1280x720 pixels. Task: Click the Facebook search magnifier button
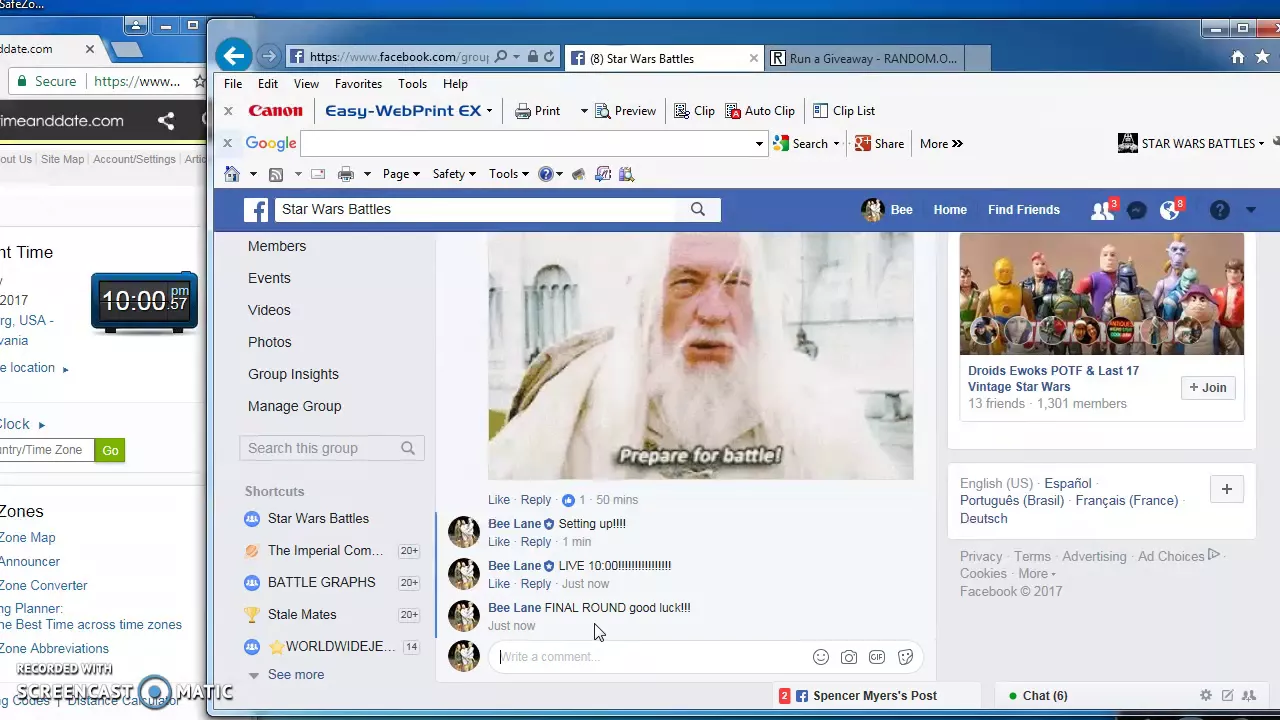(x=698, y=209)
